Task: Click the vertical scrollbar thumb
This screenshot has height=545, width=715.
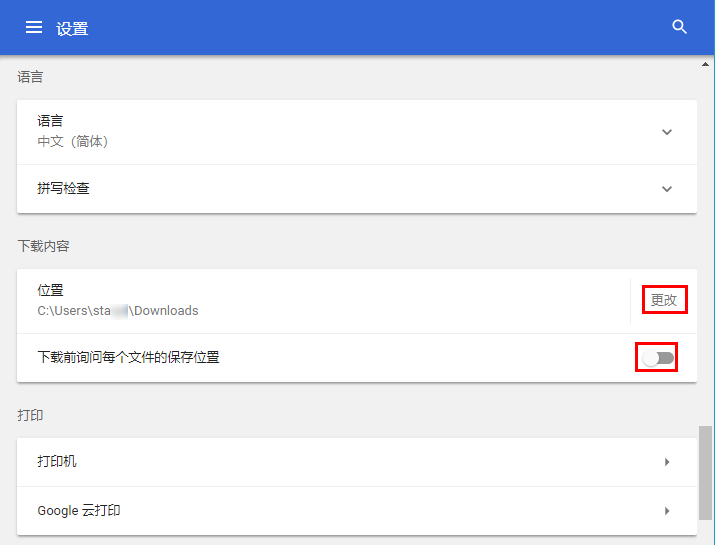Action: (x=706, y=472)
